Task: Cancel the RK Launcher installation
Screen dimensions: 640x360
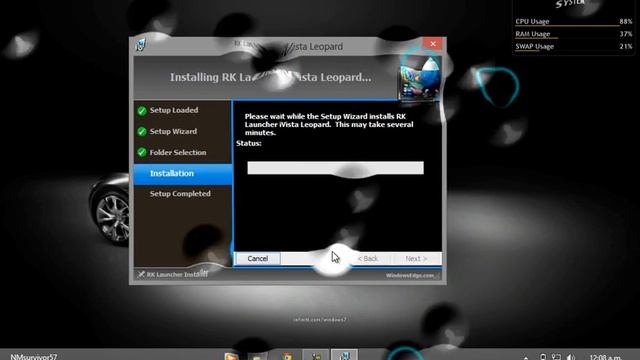Action: point(258,258)
